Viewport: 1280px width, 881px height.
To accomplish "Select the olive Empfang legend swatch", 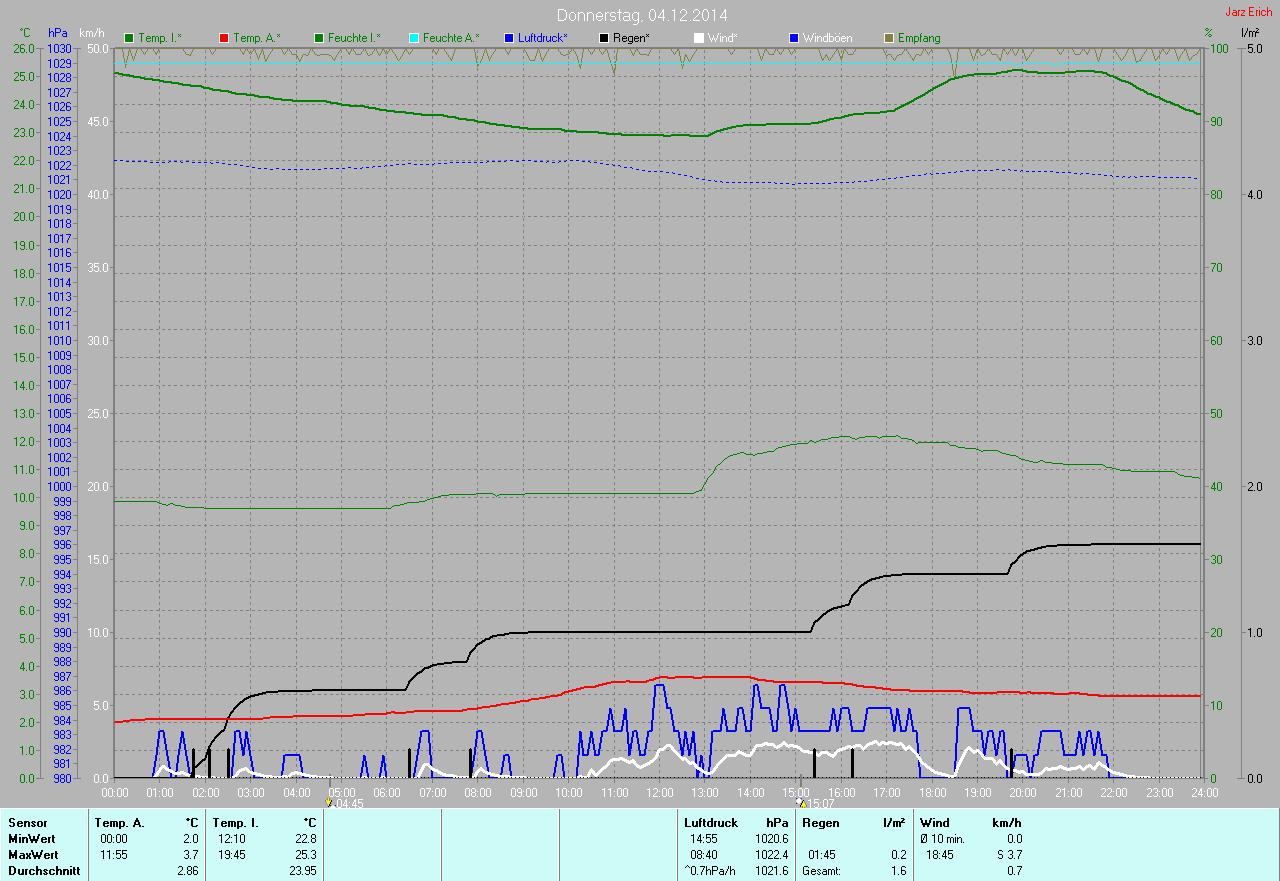I will (889, 38).
